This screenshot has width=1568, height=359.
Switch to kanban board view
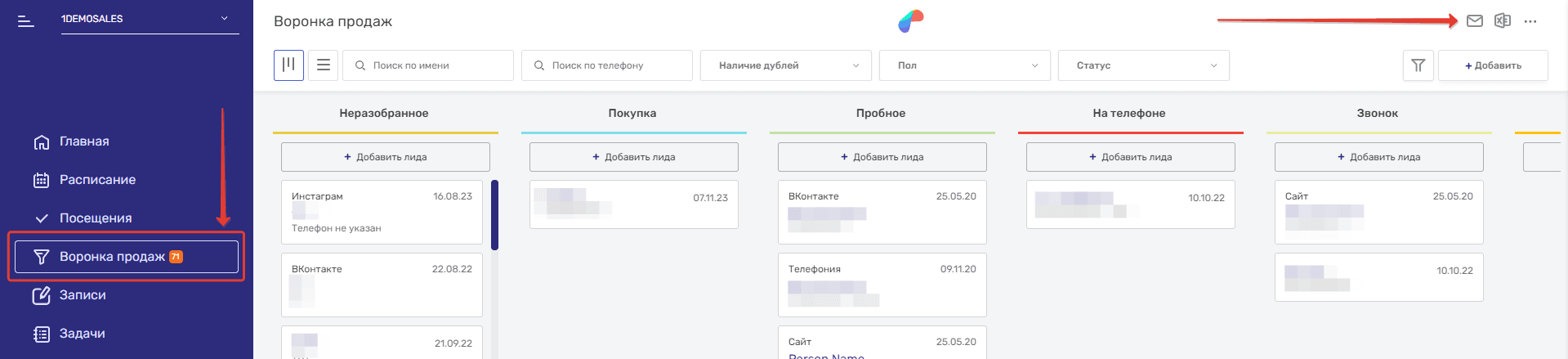point(288,65)
